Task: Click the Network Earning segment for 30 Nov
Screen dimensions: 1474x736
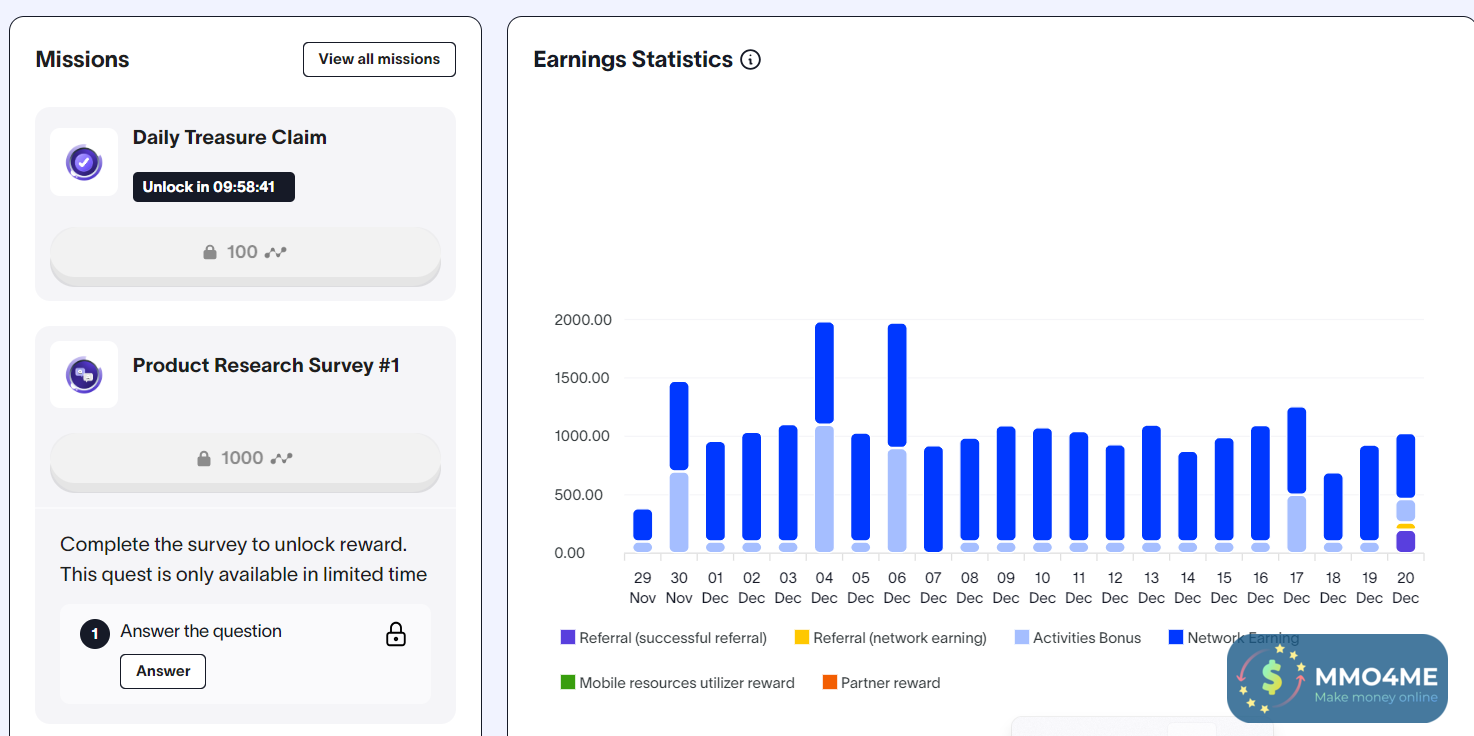Action: [679, 426]
